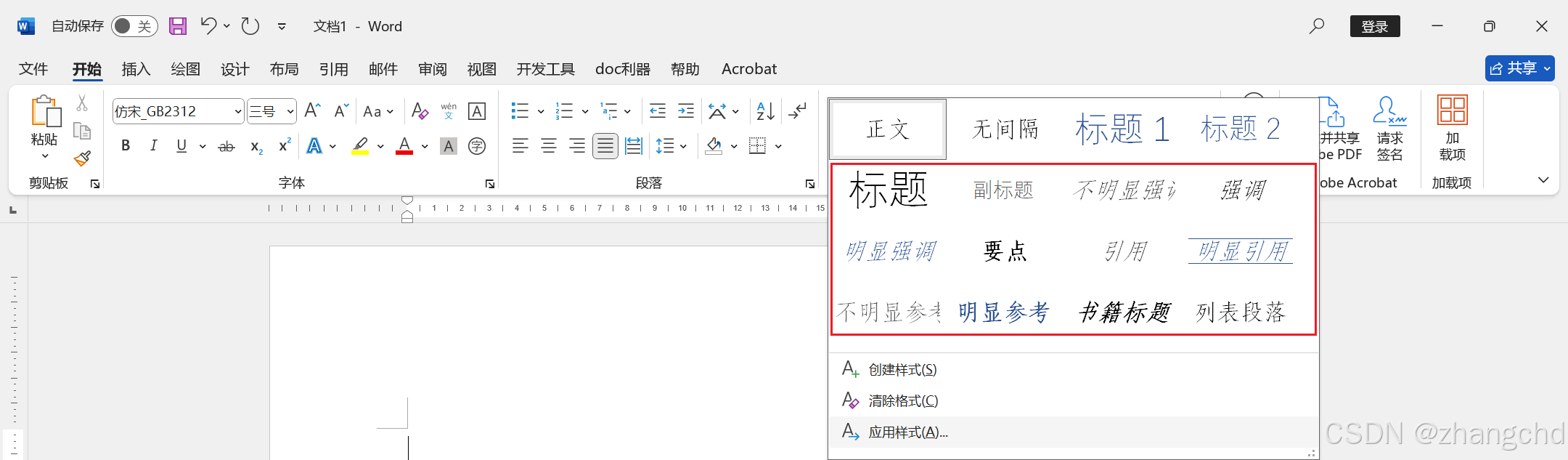1568x460 pixels.
Task: Click the enclosed character (字) icon
Action: [477, 146]
